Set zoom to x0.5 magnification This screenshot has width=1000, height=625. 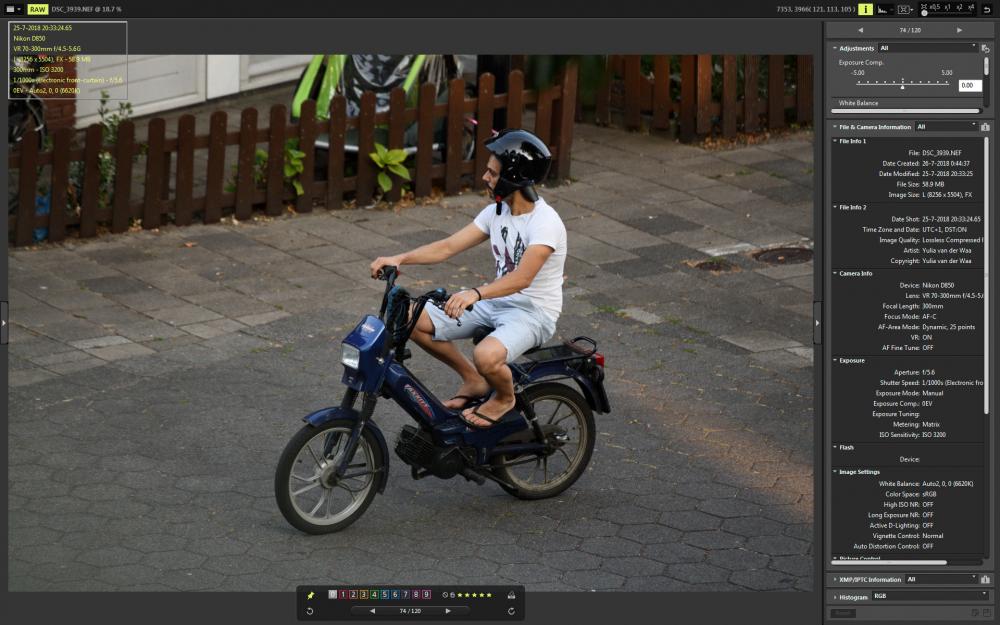point(935,8)
